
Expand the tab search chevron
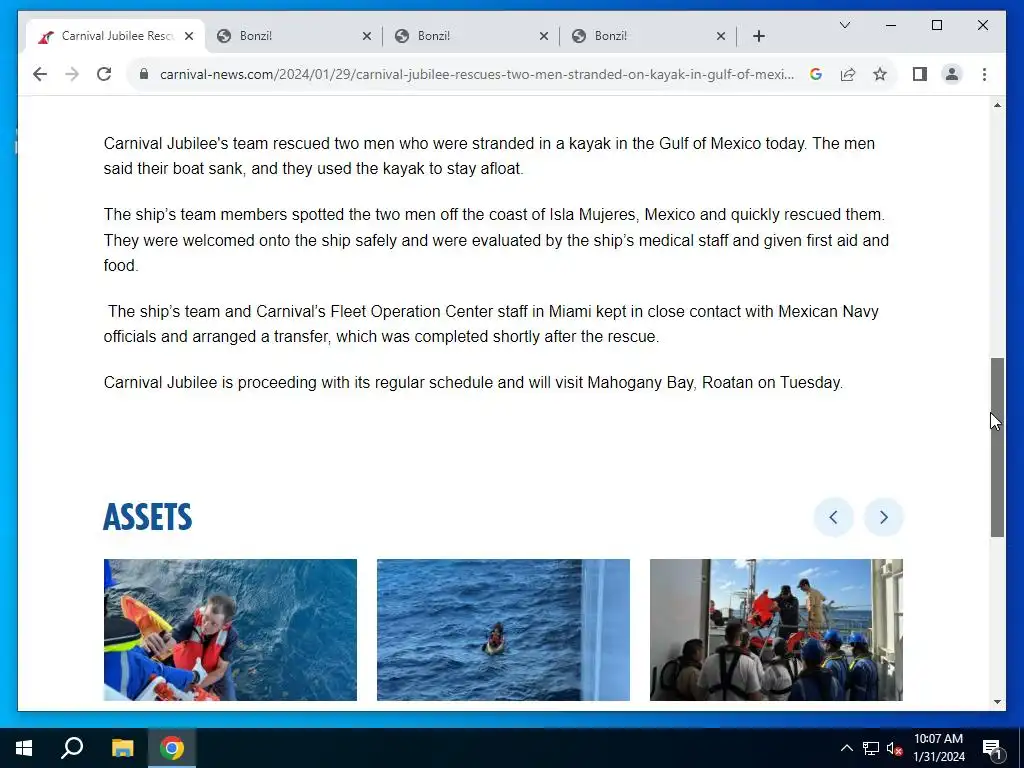coord(844,25)
